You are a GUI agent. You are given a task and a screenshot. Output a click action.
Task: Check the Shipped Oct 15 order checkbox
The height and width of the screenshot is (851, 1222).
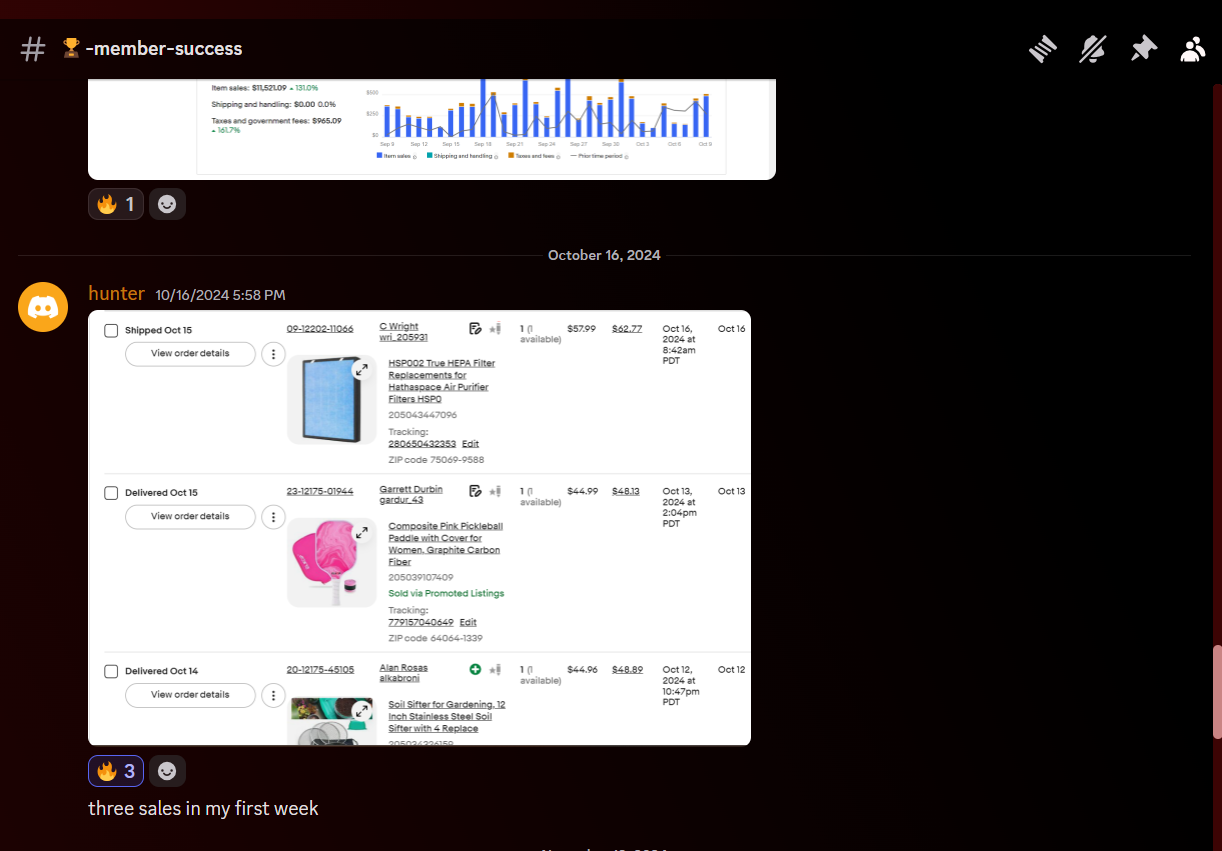[x=111, y=330]
